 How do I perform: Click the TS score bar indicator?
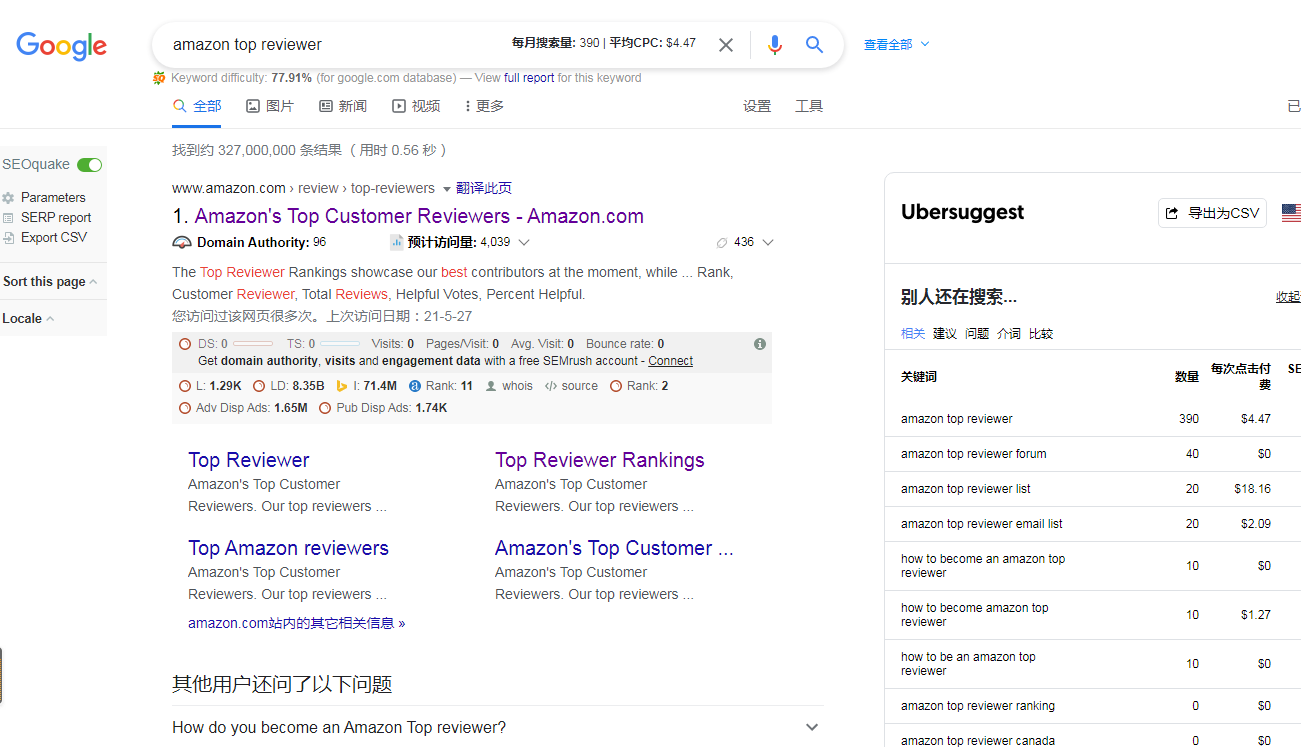(340, 344)
